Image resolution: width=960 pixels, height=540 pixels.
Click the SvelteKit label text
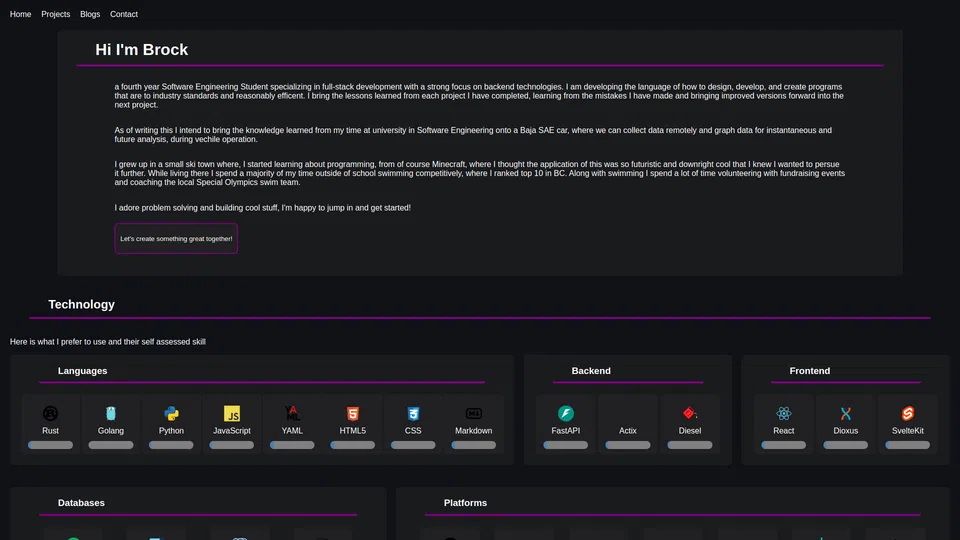907,430
